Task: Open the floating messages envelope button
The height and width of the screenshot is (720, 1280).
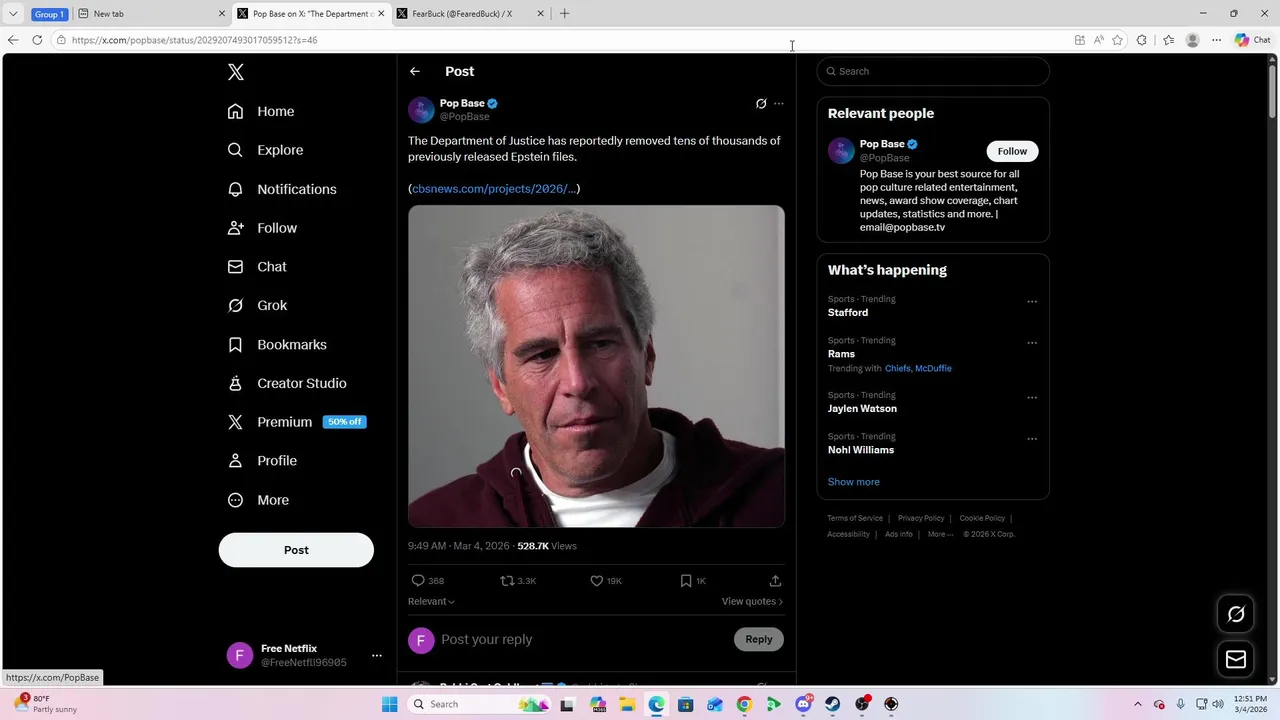Action: click(1236, 659)
